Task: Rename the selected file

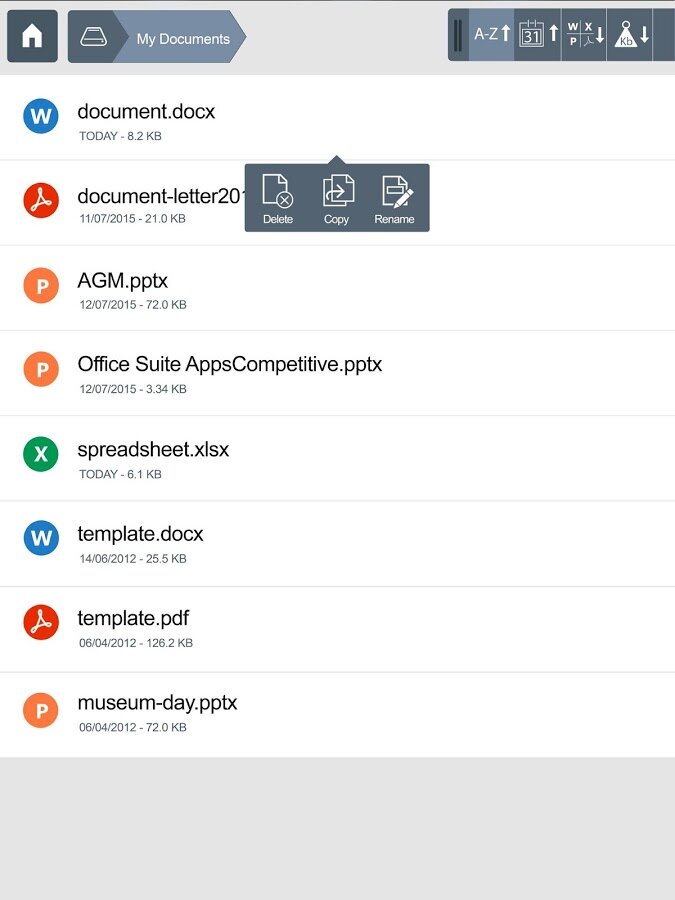Action: pyautogui.click(x=395, y=198)
